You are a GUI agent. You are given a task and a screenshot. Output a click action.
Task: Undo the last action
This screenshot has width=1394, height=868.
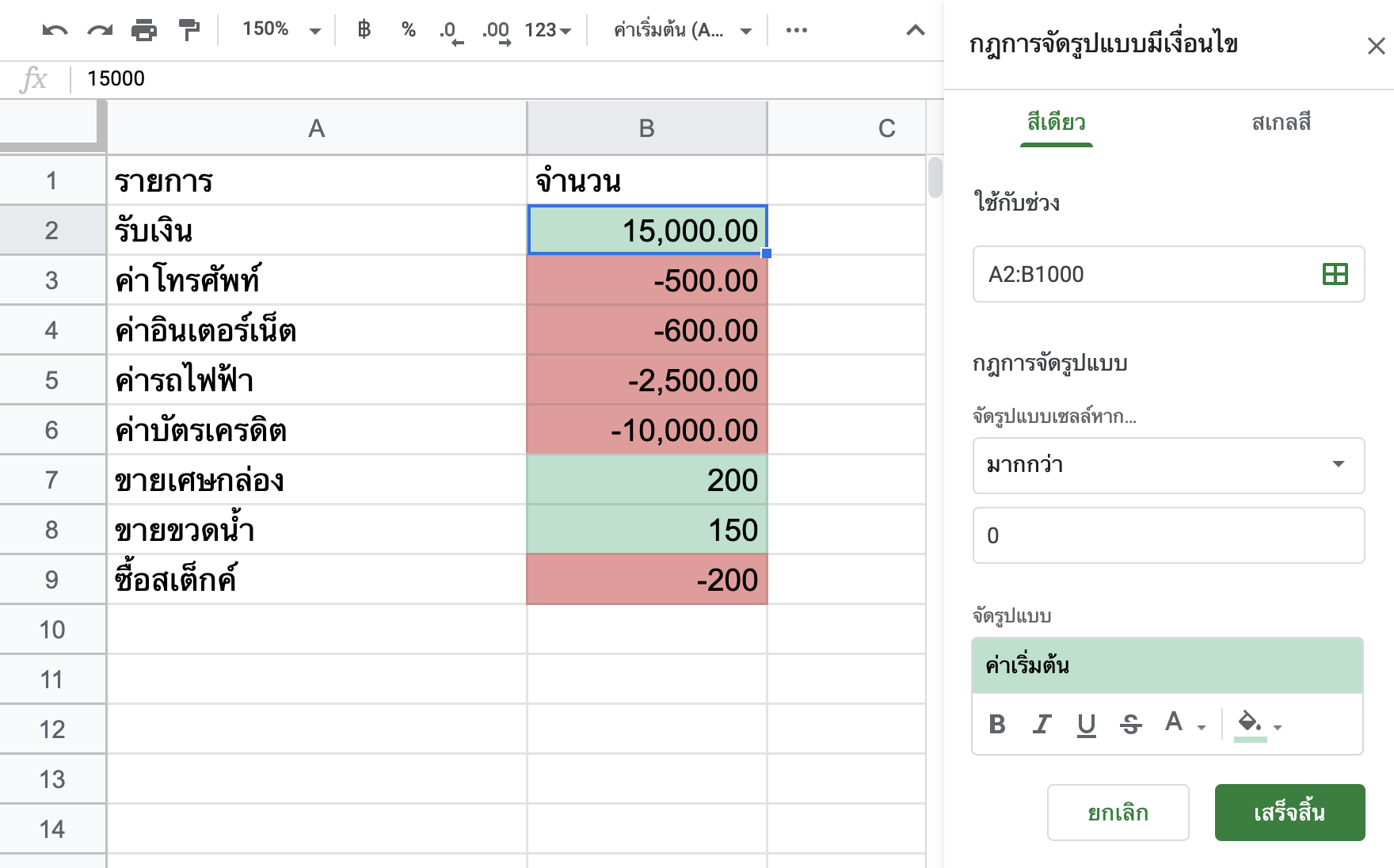tap(55, 31)
